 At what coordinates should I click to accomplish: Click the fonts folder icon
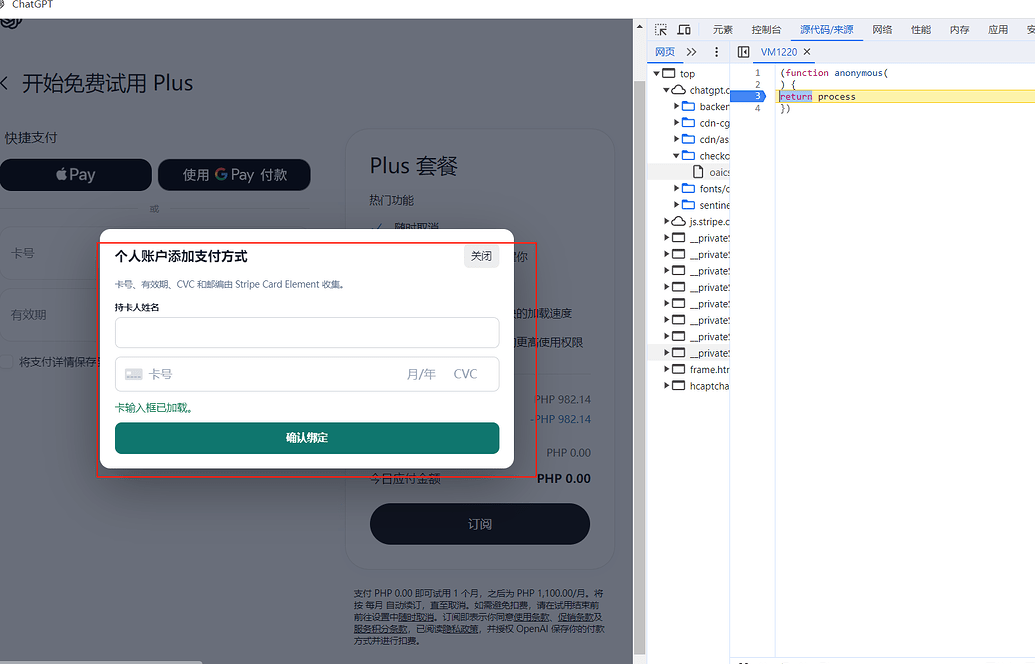pyautogui.click(x=688, y=188)
